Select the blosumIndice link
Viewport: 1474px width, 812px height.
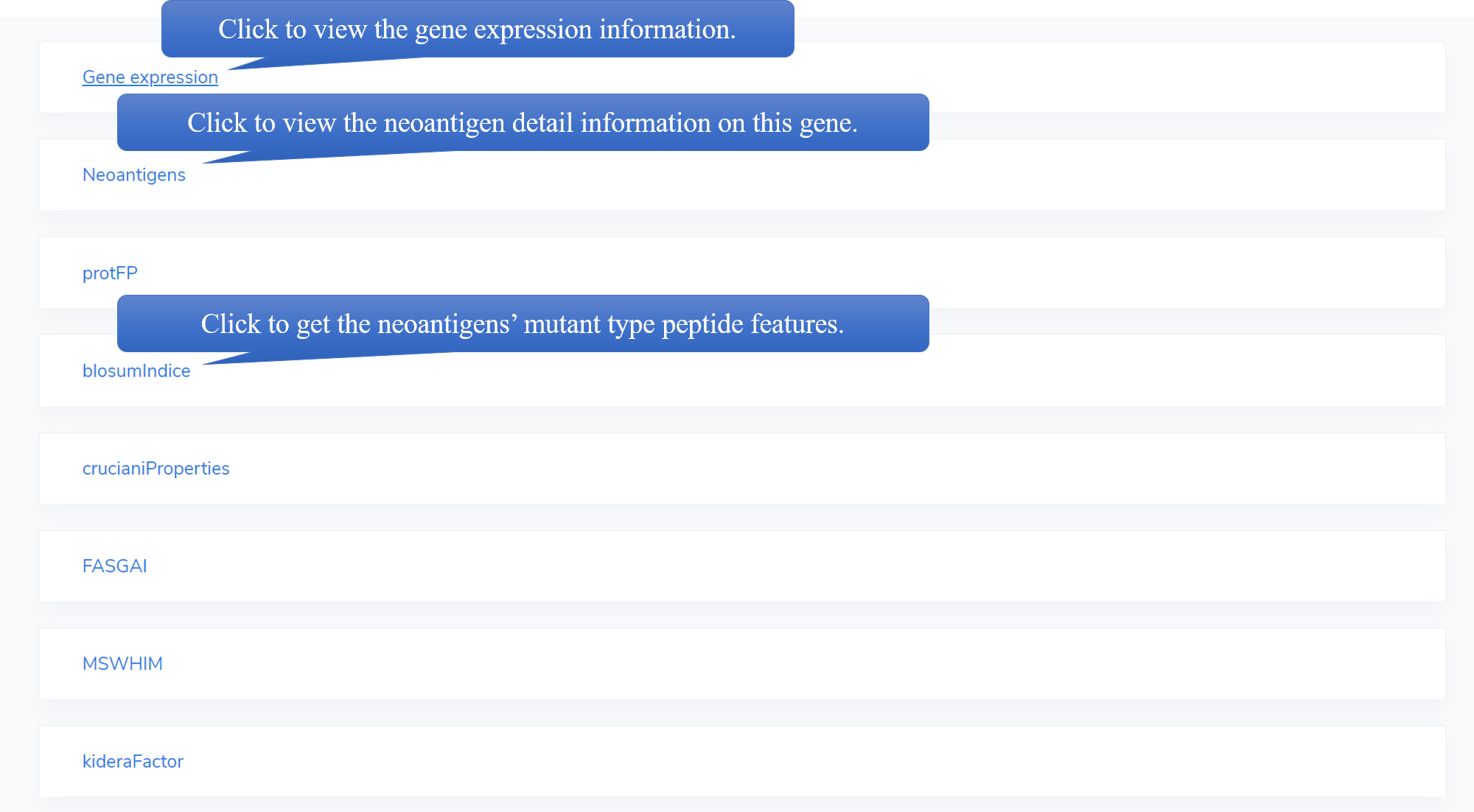click(x=136, y=371)
